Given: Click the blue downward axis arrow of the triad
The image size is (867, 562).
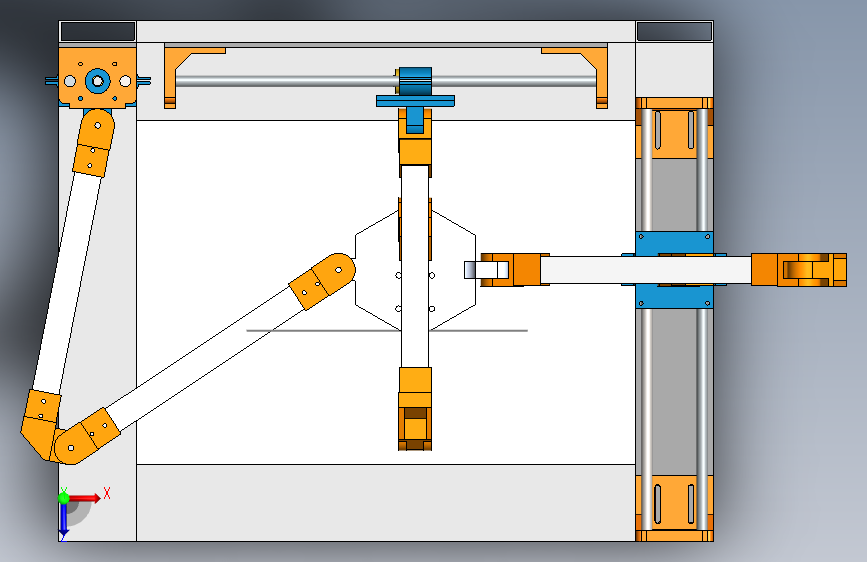Looking at the screenshot, I should point(64,520).
